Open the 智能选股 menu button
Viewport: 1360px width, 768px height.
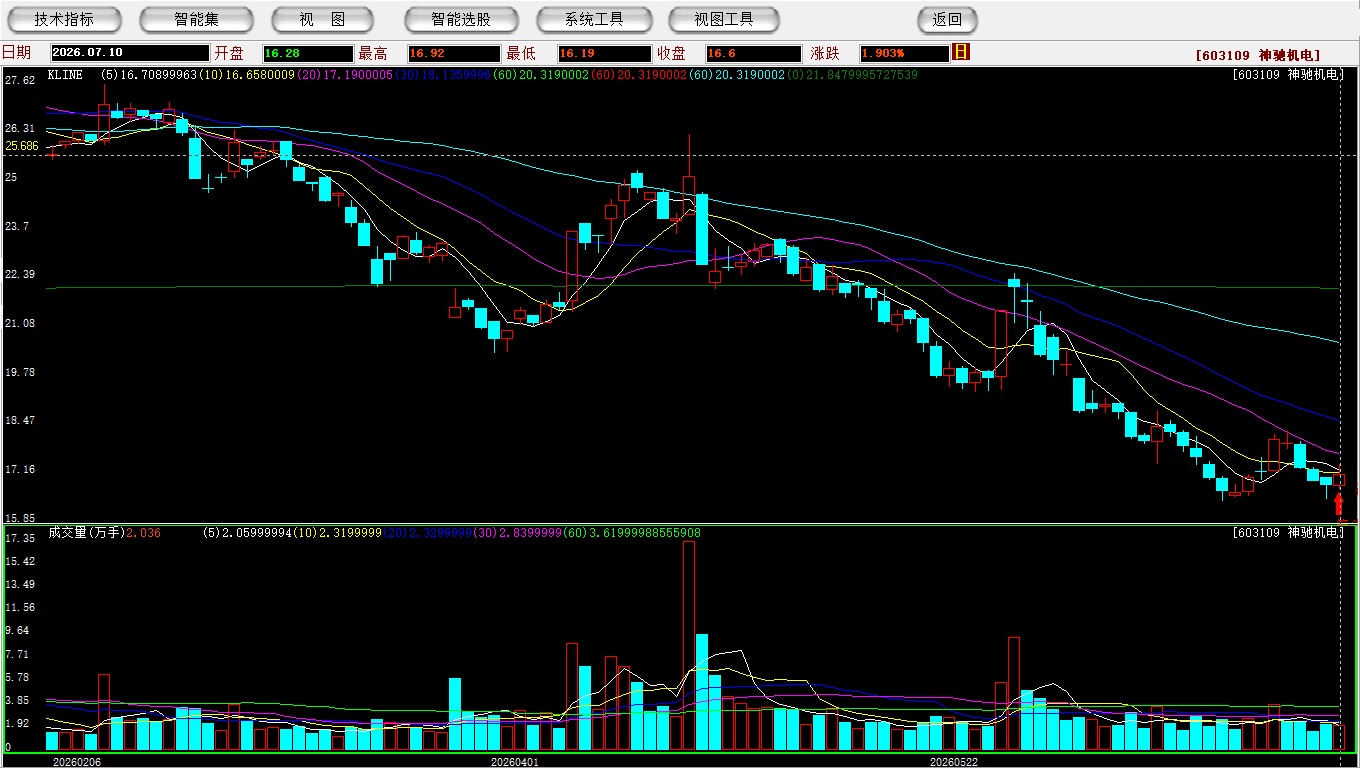point(461,19)
